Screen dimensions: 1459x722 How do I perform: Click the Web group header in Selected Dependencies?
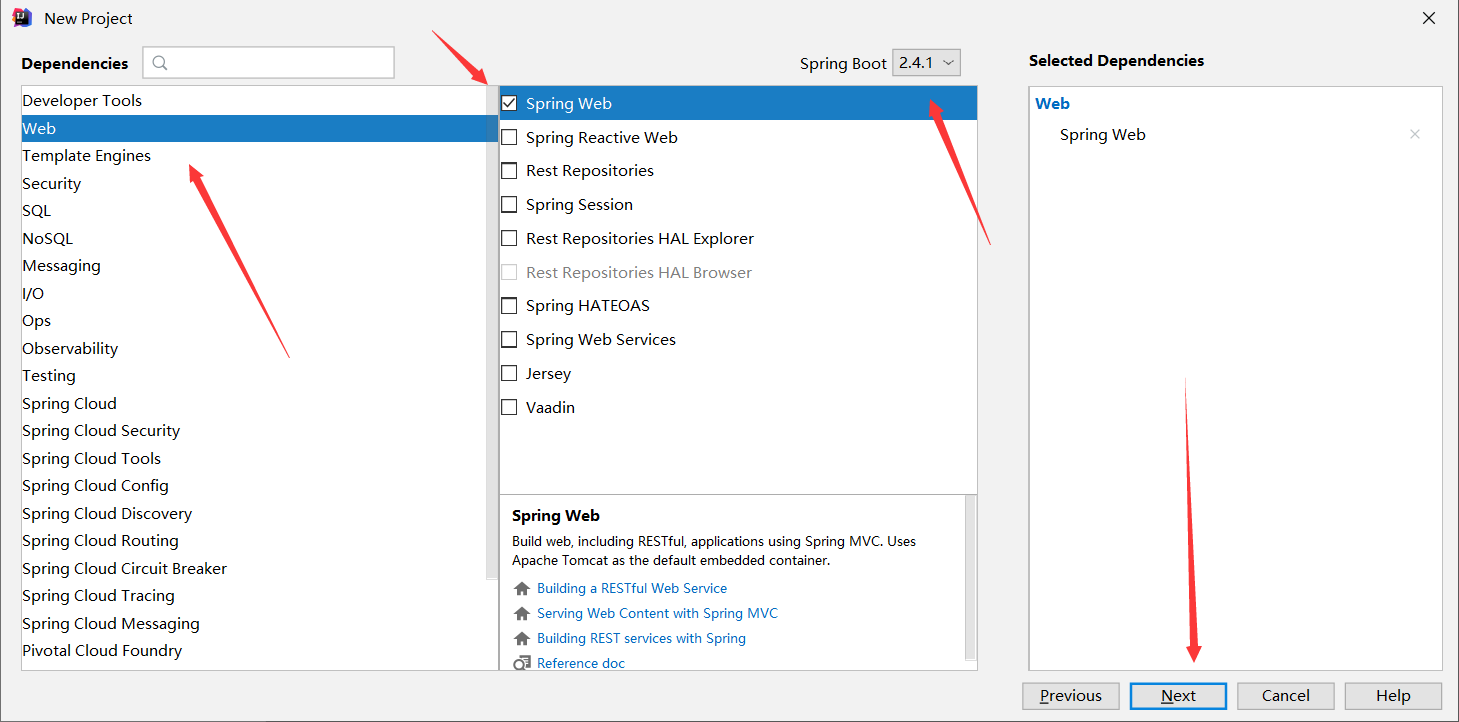tap(1052, 103)
